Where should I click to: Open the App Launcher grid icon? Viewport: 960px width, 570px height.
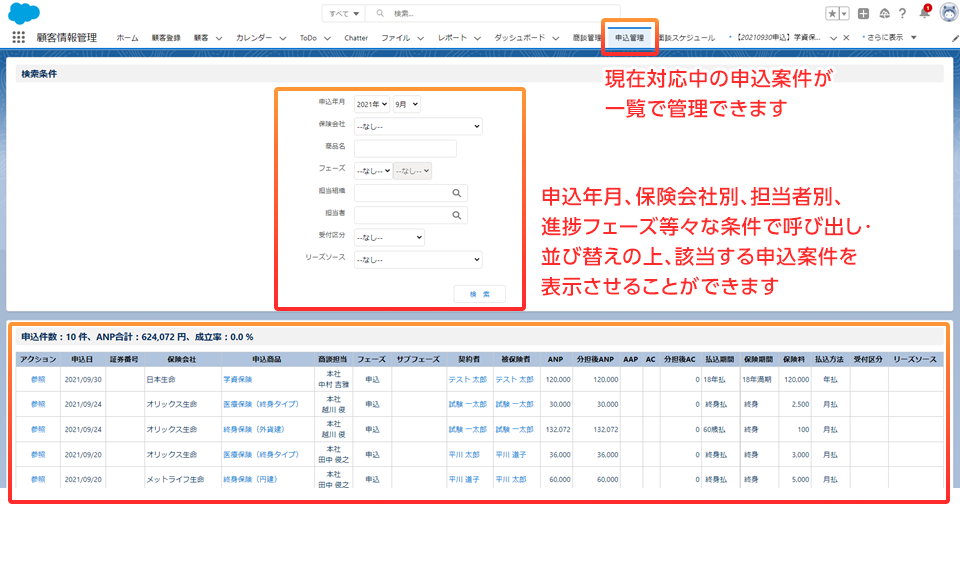click(x=18, y=37)
